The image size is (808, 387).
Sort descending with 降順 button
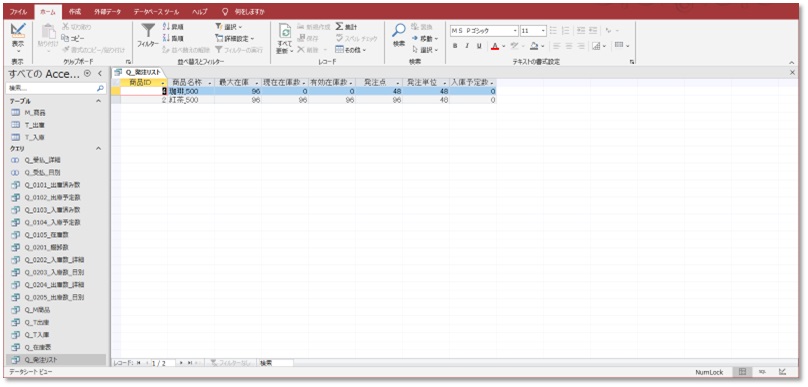coord(173,38)
